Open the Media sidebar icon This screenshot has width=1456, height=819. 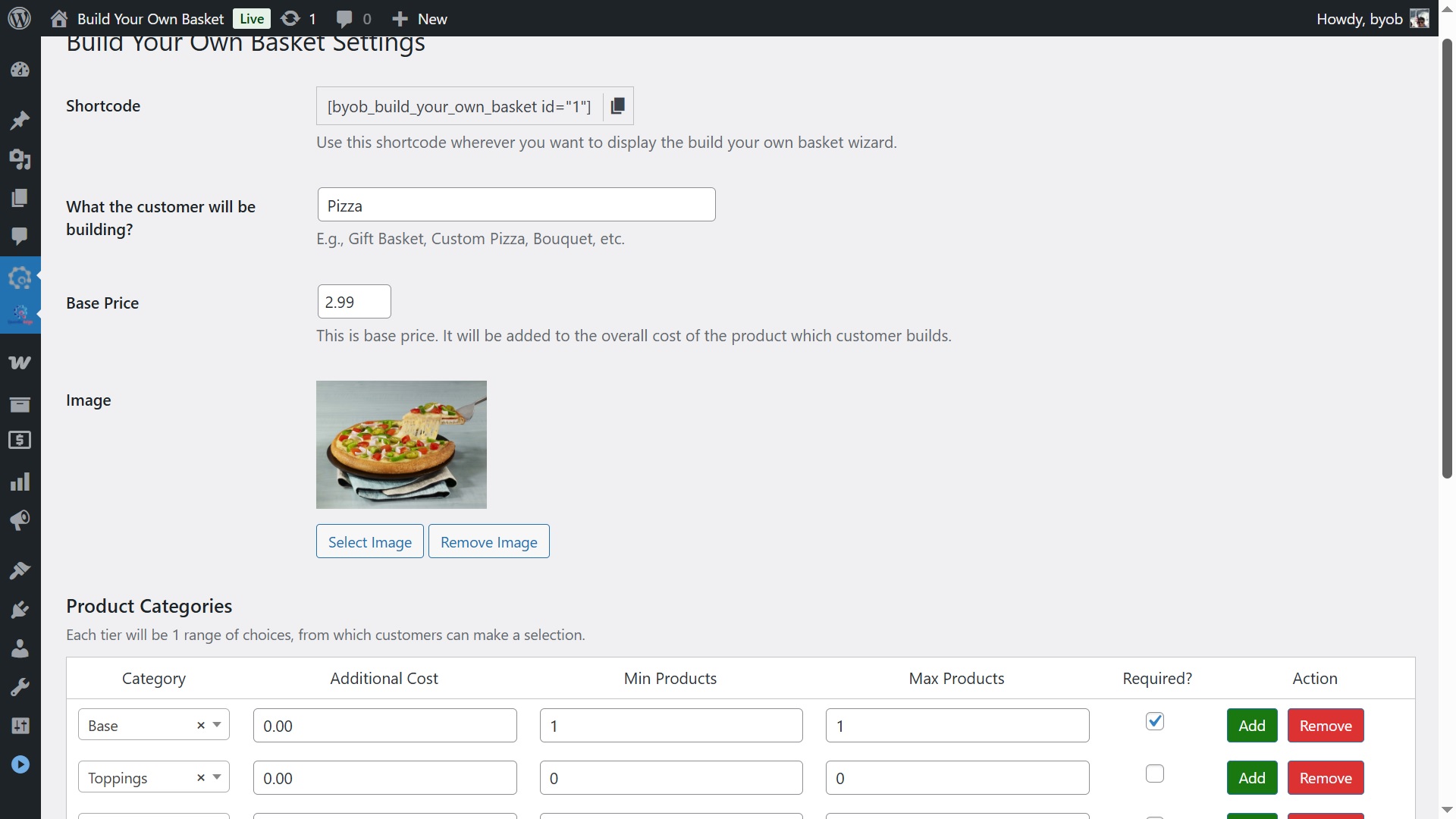click(20, 159)
